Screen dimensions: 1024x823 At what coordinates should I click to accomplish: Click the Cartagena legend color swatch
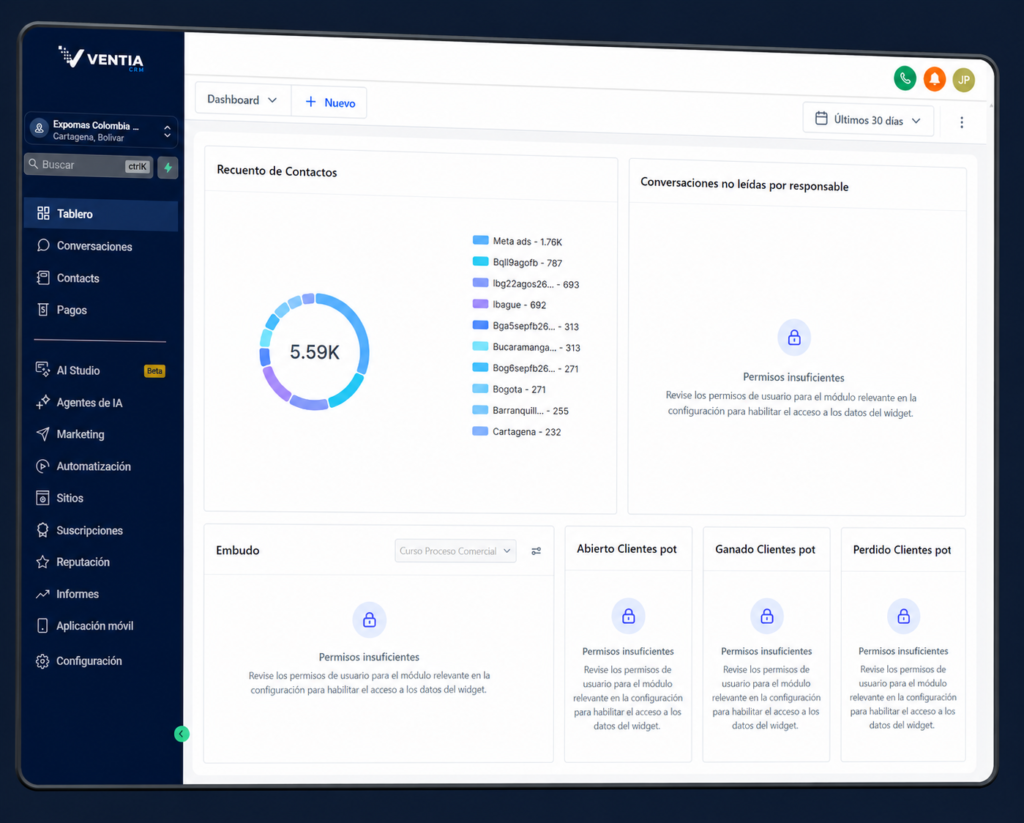coord(481,431)
